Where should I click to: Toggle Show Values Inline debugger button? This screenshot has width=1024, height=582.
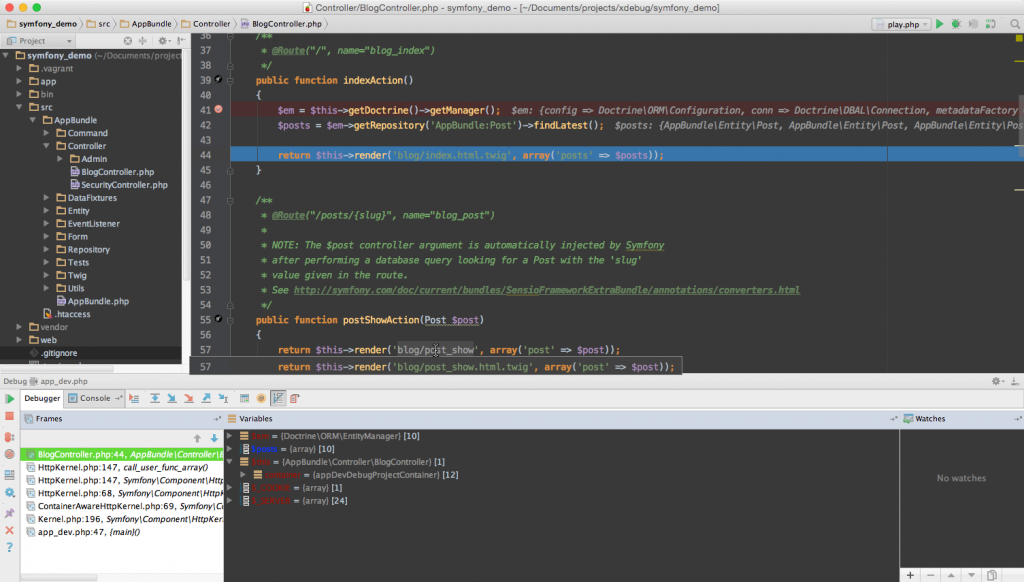pos(278,398)
